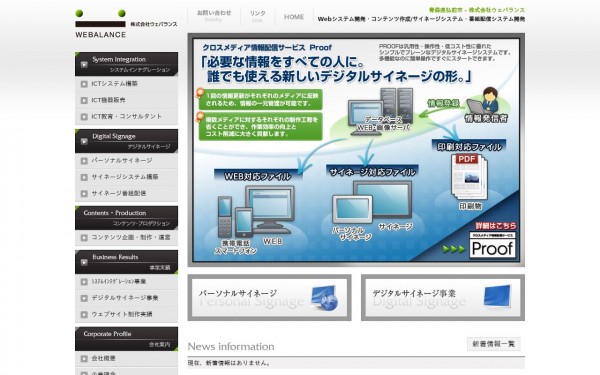Image resolution: width=600 pixels, height=375 pixels.
Task: Click arrow icon beside コンテンツ企画・制作・運営
Action: pyautogui.click(x=84, y=238)
